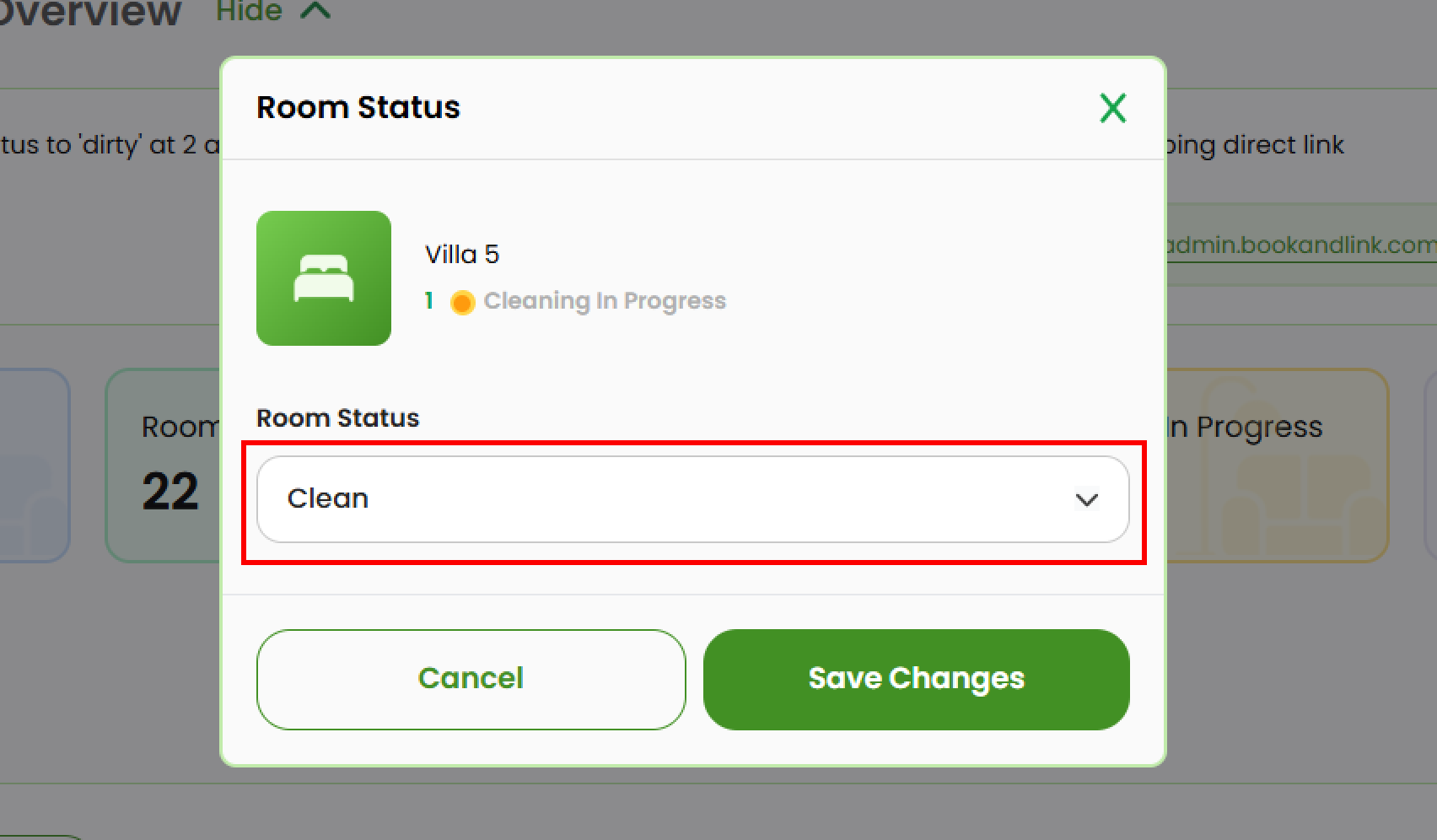The height and width of the screenshot is (840, 1437).
Task: Click the Villa 5 room name
Action: tap(461, 253)
